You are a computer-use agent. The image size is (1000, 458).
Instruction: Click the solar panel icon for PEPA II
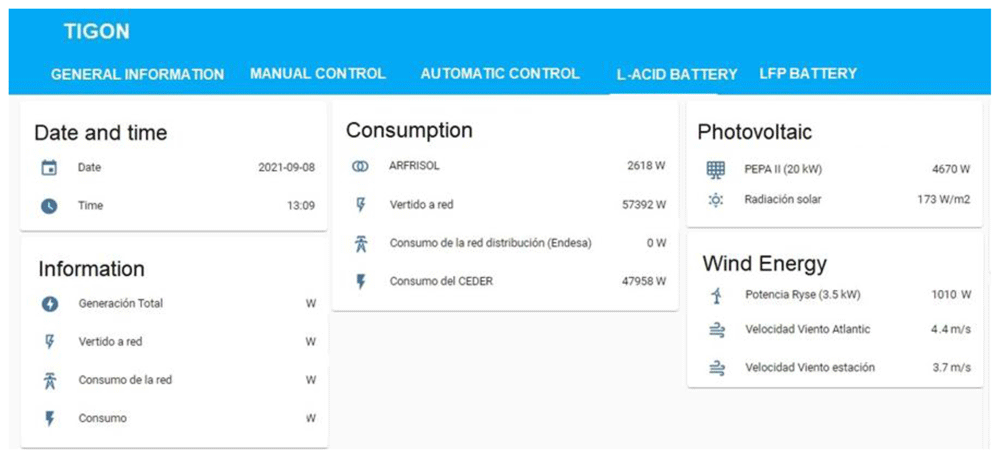click(x=716, y=170)
